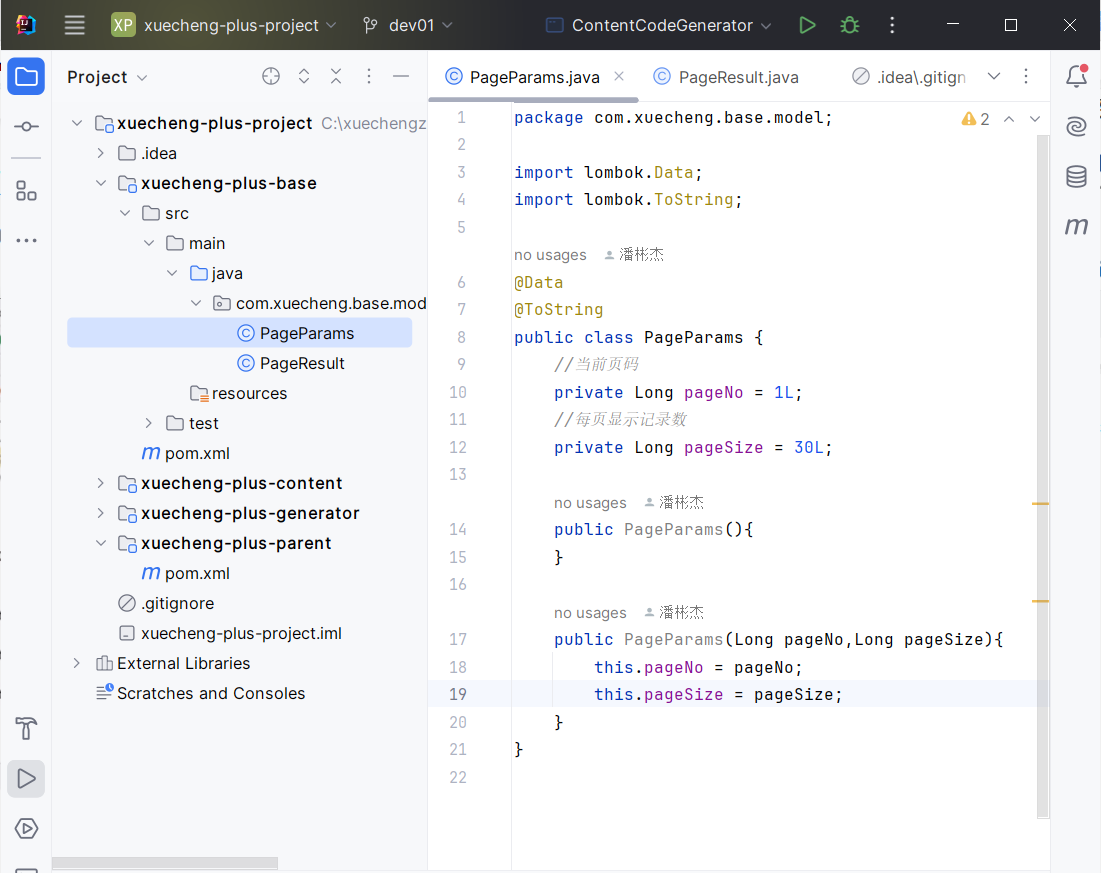This screenshot has height=873, width=1101.
Task: Open the Database tool window
Action: point(1076,176)
